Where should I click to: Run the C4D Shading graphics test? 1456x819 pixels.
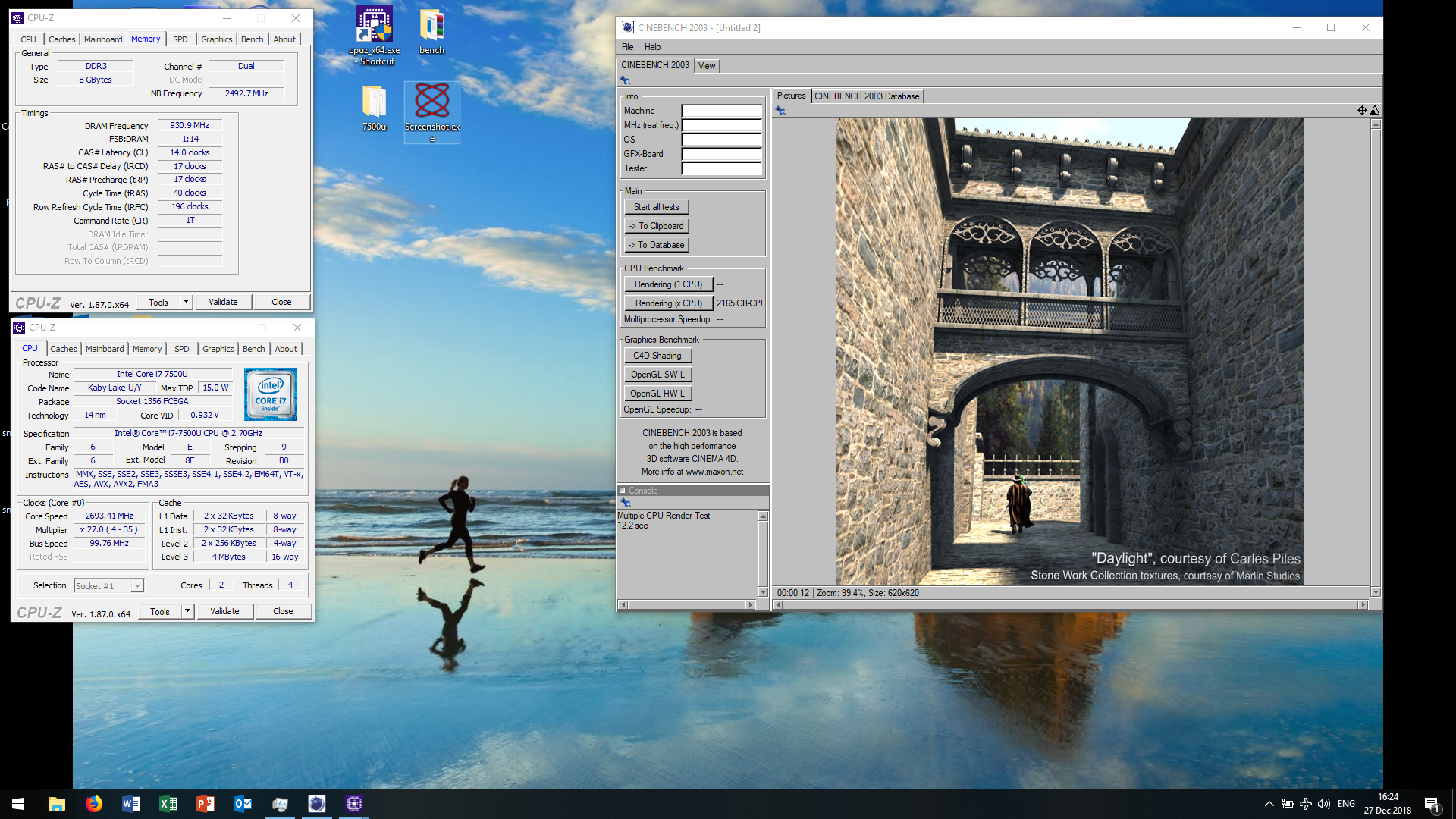(x=657, y=356)
